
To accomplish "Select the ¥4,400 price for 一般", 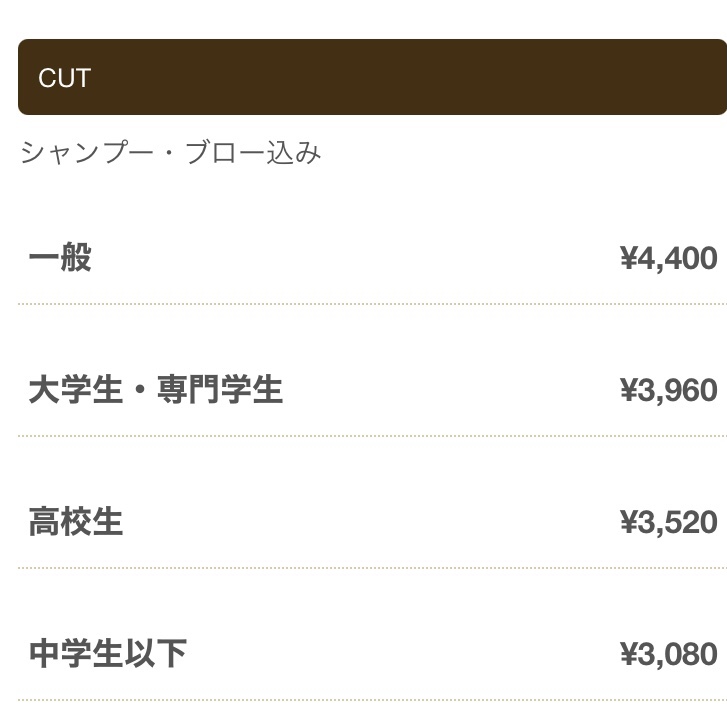I will [x=669, y=258].
